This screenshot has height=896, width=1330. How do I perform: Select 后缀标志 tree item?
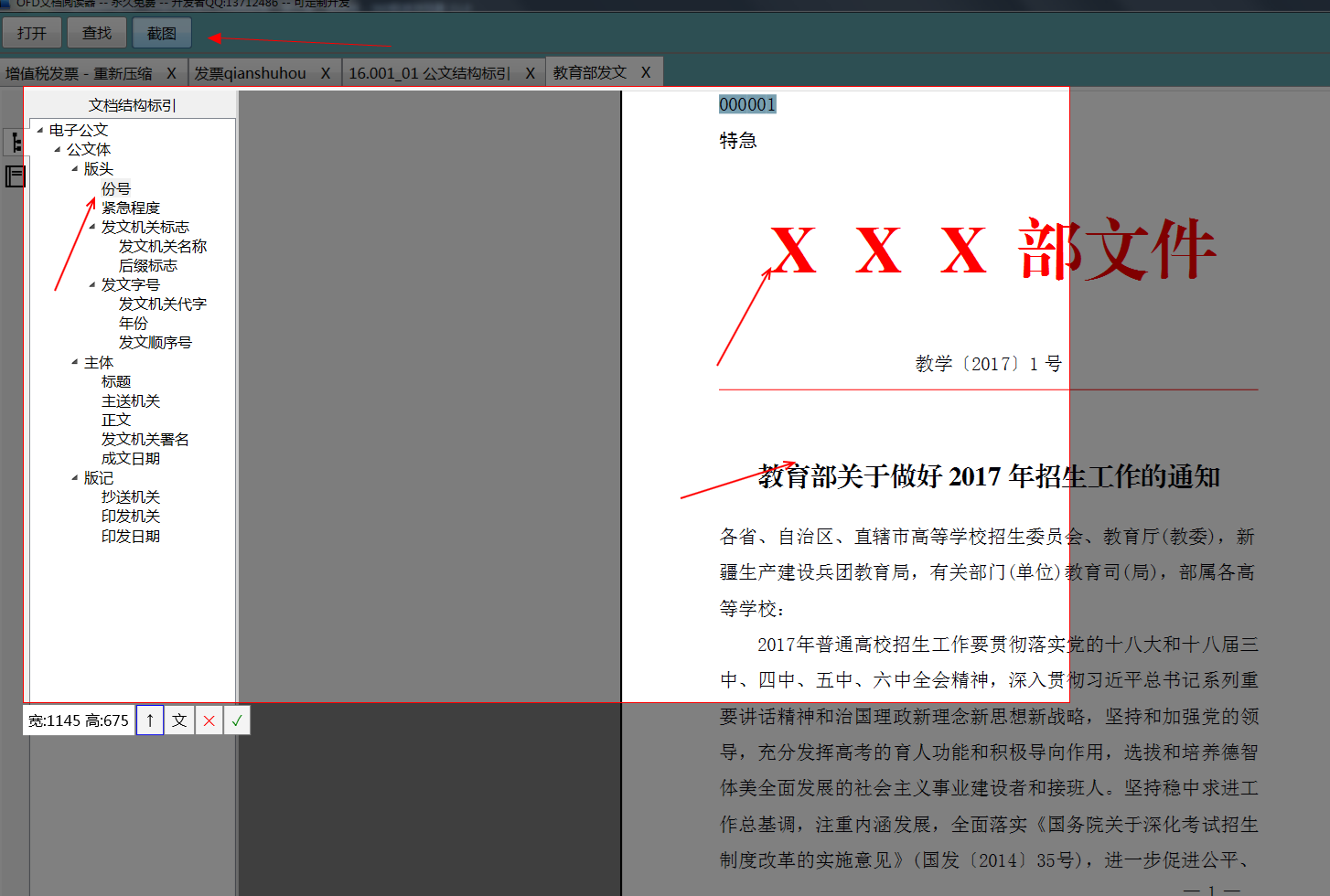click(148, 265)
